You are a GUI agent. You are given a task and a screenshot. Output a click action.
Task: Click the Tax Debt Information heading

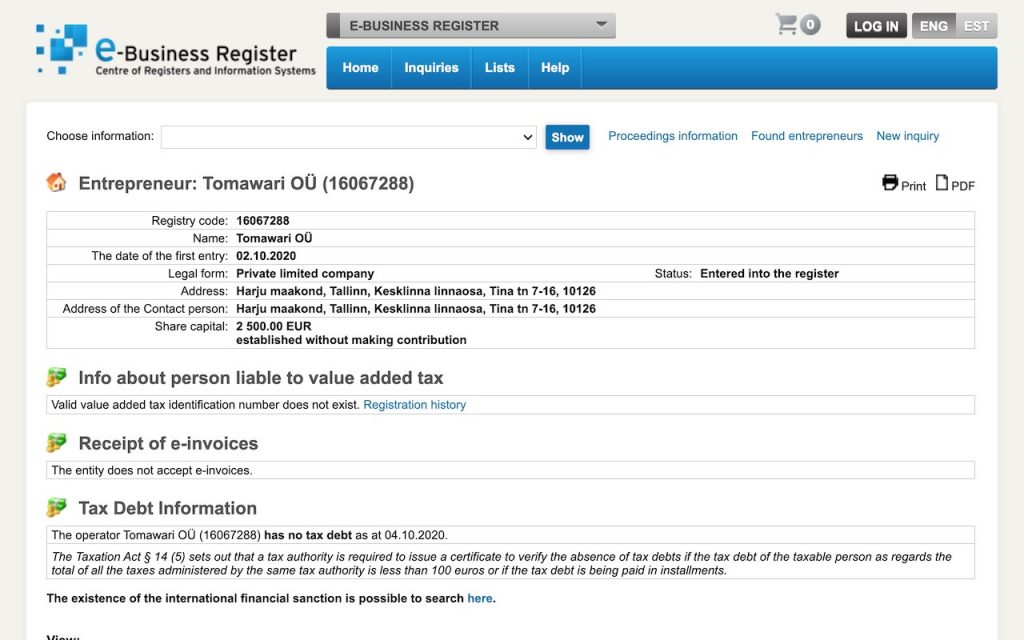click(x=168, y=508)
